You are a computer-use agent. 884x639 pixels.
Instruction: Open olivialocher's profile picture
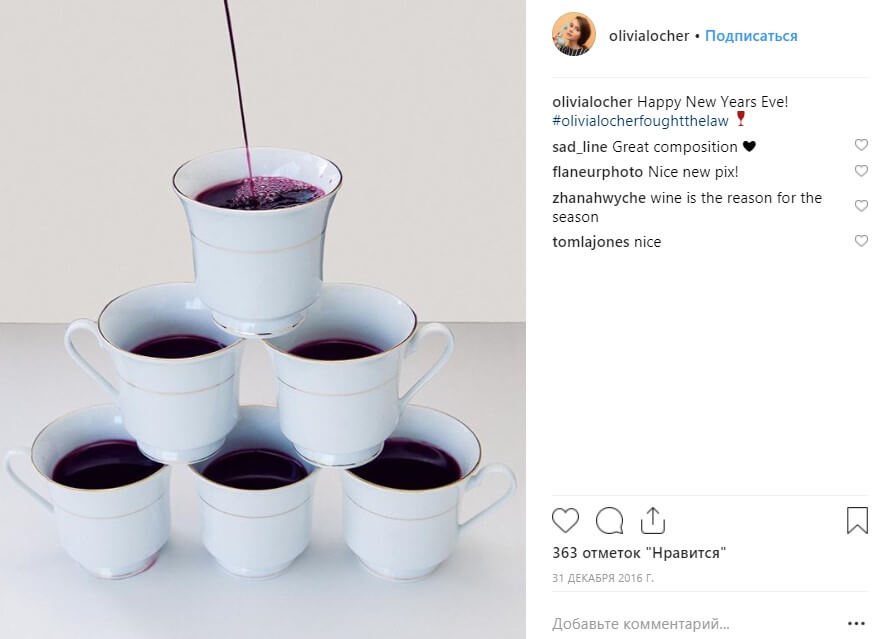574,35
